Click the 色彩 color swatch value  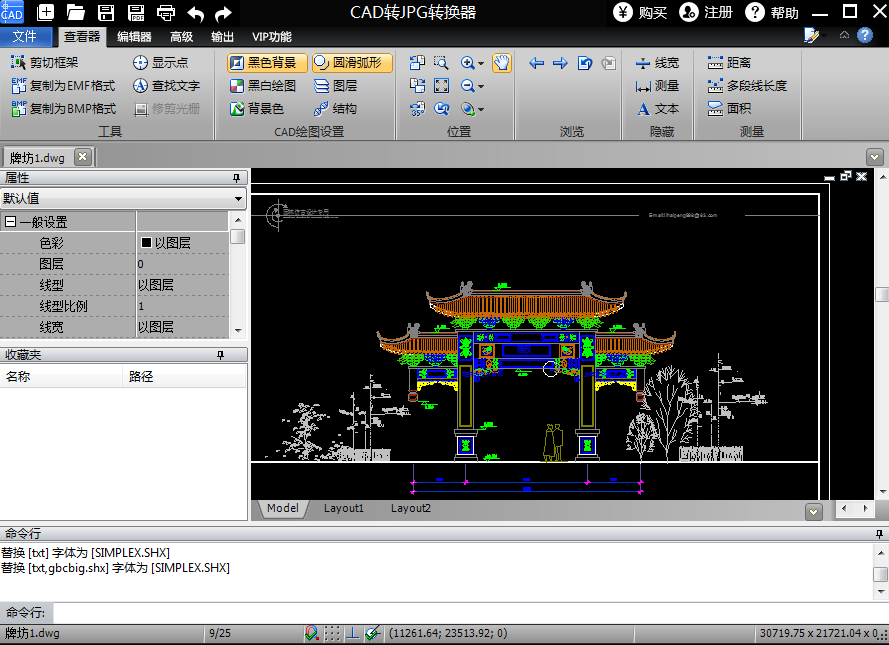tap(146, 243)
